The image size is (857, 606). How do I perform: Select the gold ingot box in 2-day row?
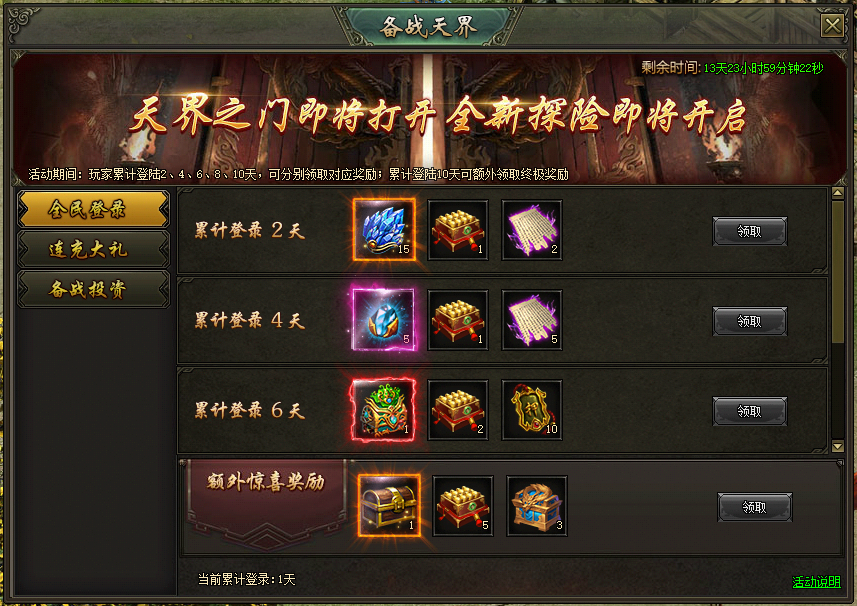(x=458, y=230)
